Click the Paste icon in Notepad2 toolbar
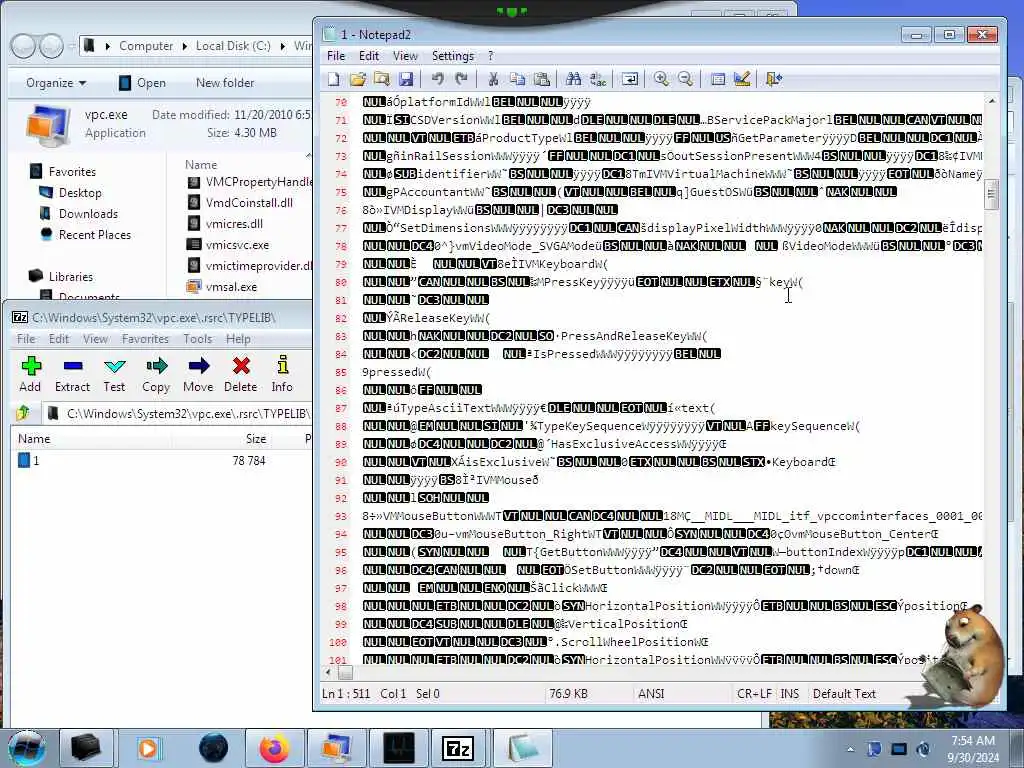This screenshot has width=1024, height=768. coord(541,79)
